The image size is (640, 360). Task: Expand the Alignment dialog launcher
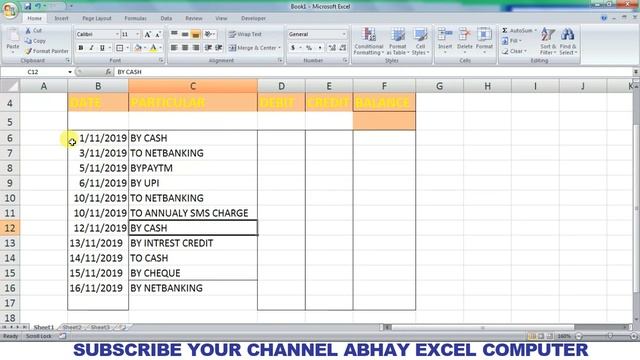(280, 60)
